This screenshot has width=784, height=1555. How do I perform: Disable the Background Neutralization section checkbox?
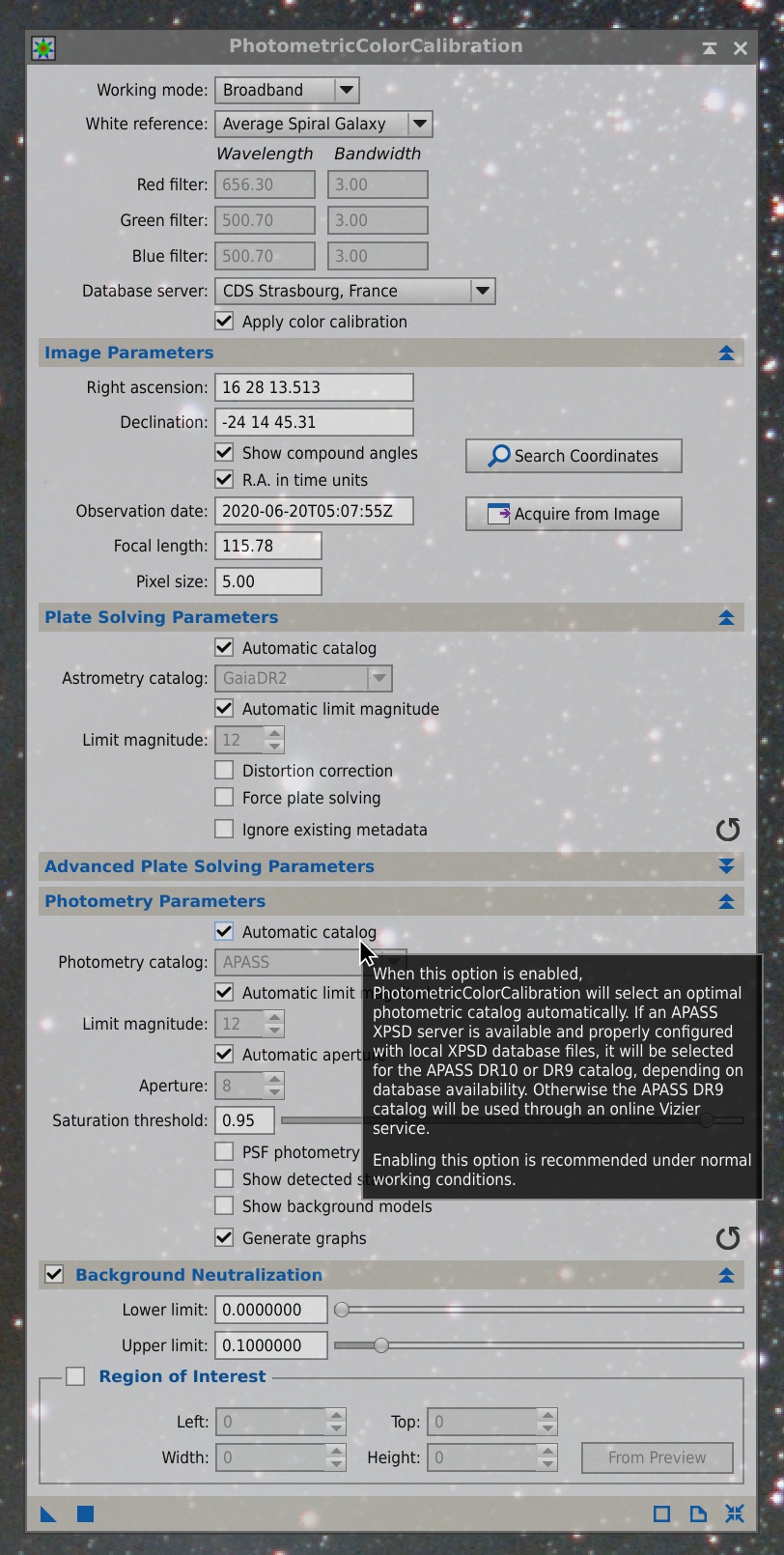[54, 1275]
